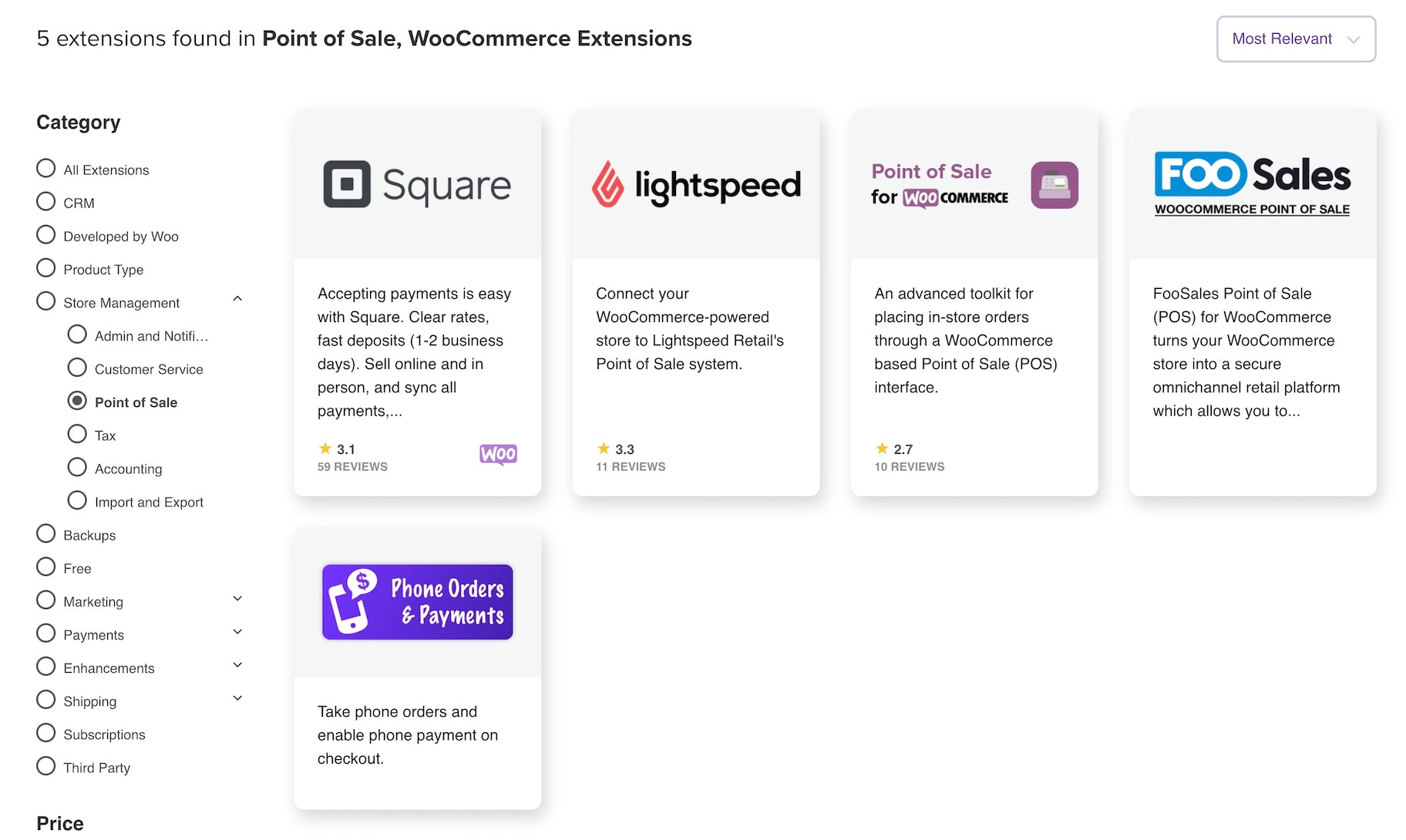The width and height of the screenshot is (1406, 840).
Task: Open the Most Relevant sort dropdown
Action: coord(1296,39)
